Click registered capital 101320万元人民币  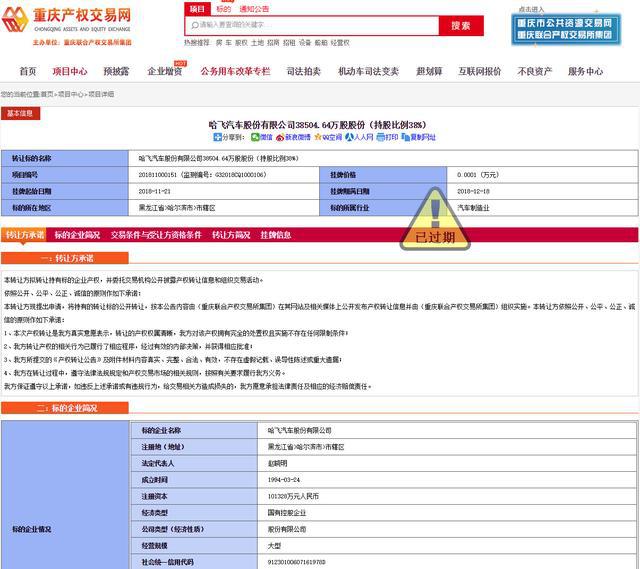coord(293,496)
